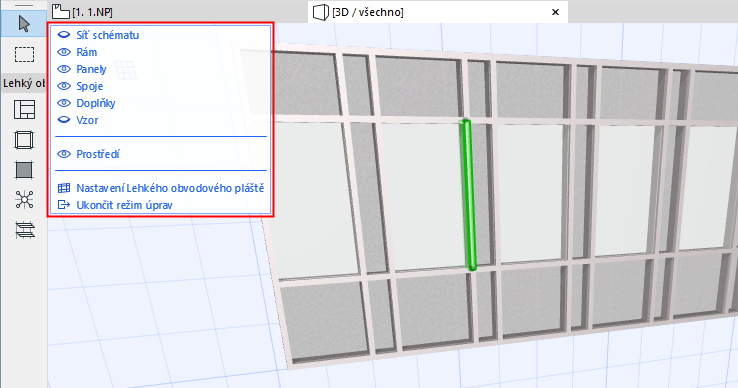This screenshot has width=738, height=388.
Task: Toggle visibility eye for Síť schématu
Action: coord(64,35)
